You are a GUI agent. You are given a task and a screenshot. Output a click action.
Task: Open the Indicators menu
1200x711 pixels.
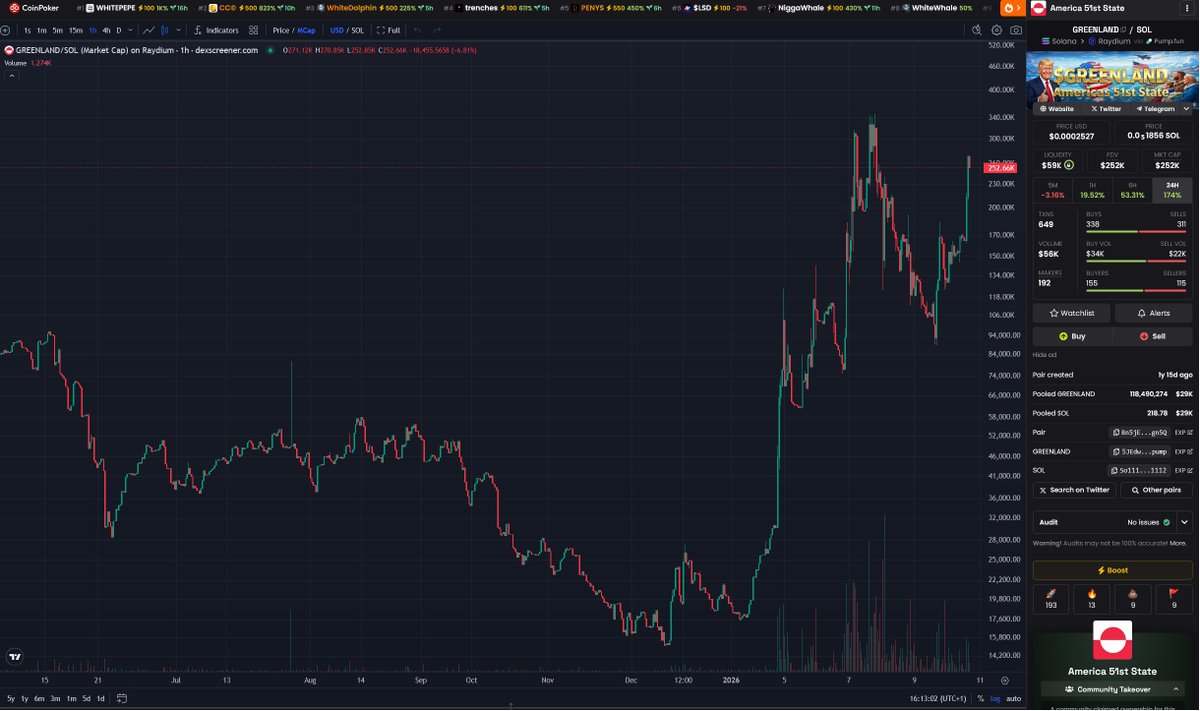point(215,30)
